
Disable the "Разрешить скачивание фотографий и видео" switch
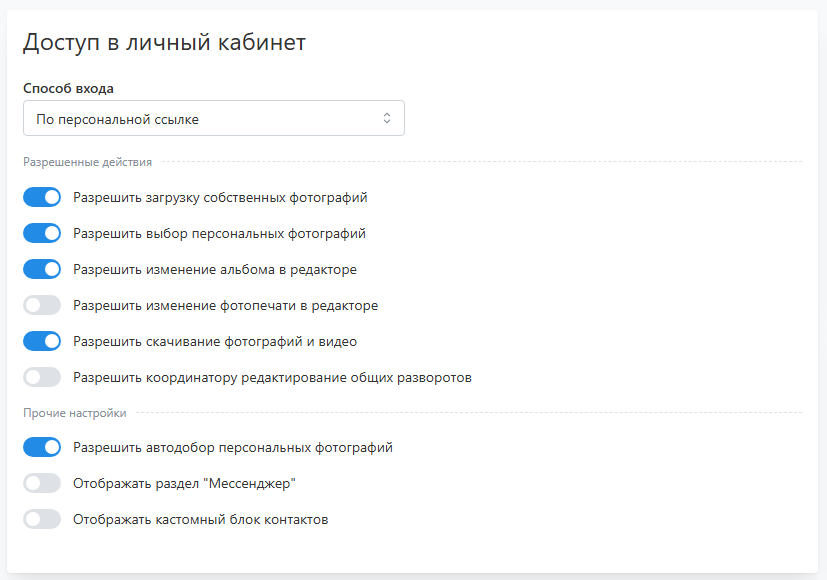(x=42, y=341)
